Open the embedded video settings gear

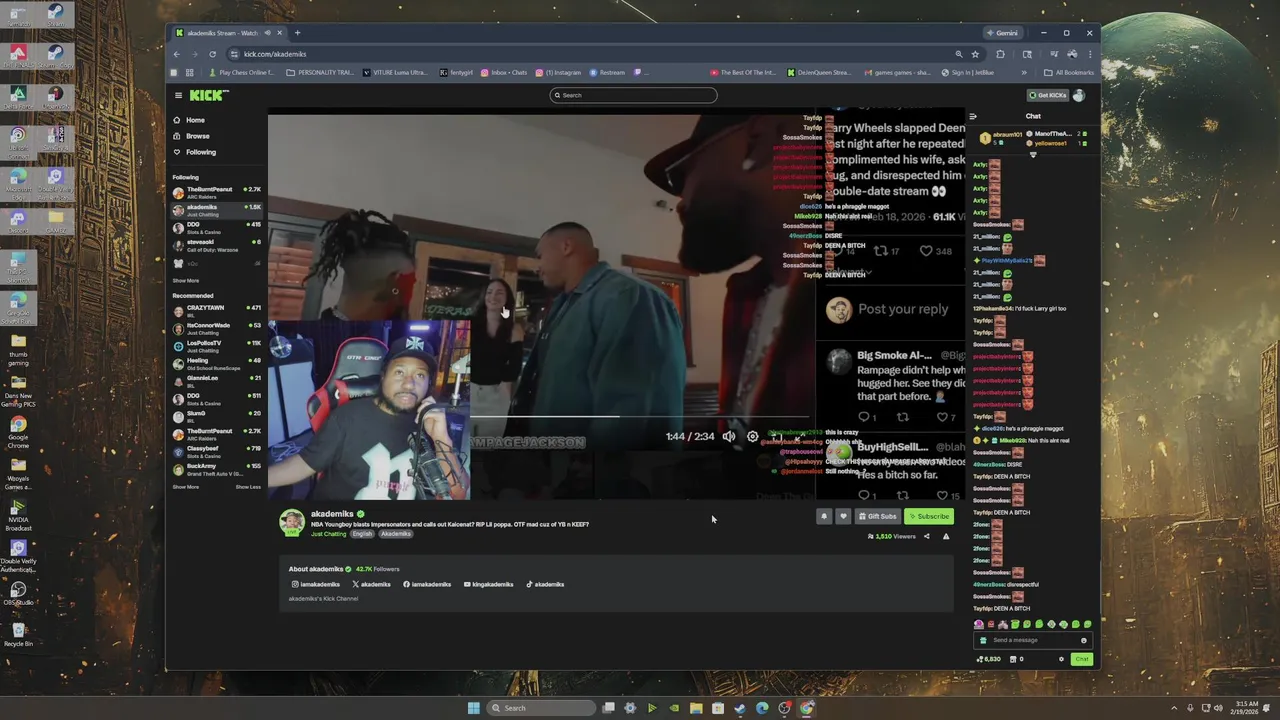pyautogui.click(x=753, y=437)
